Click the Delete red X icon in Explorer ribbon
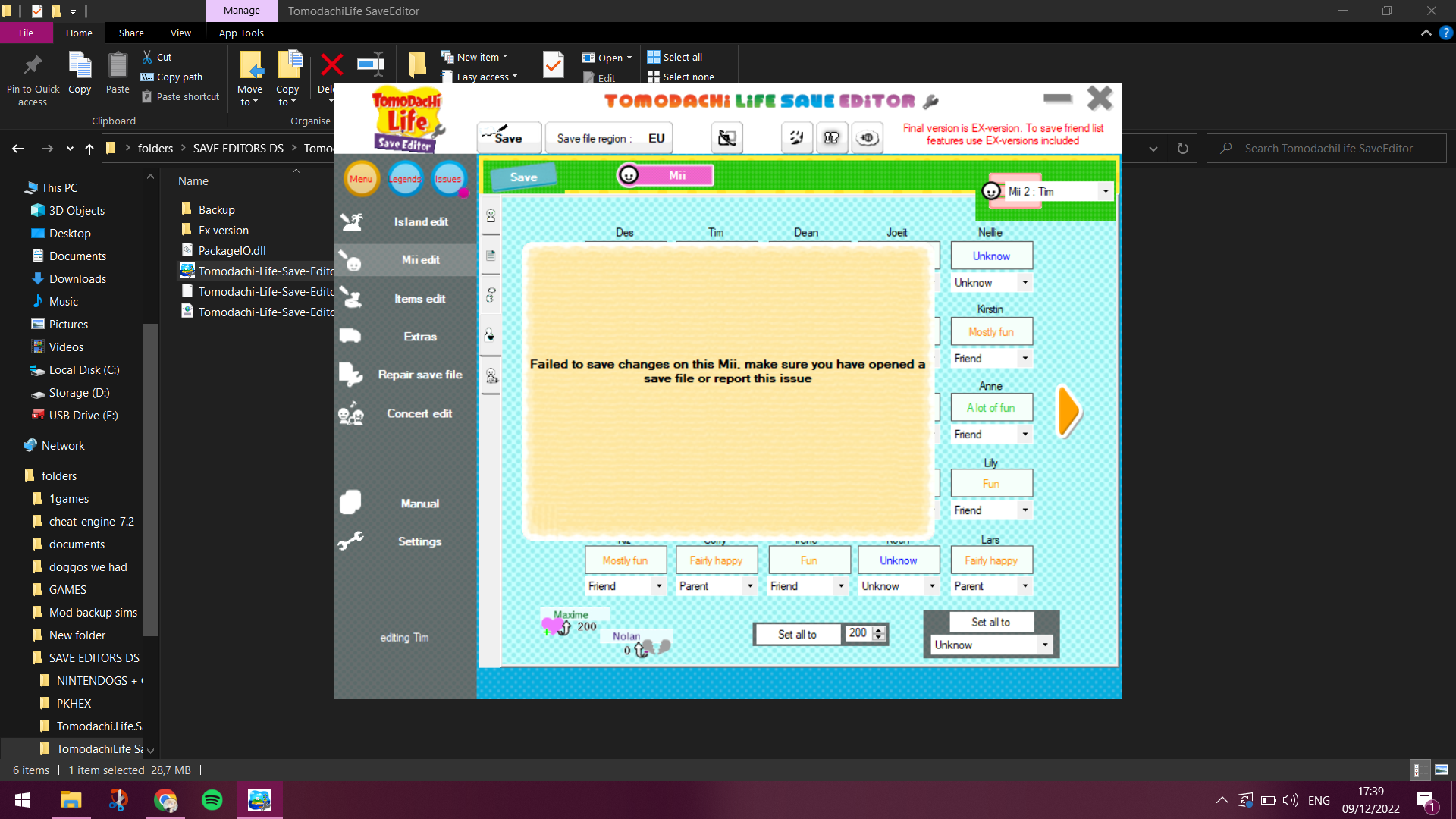The image size is (1456, 819). point(331,65)
